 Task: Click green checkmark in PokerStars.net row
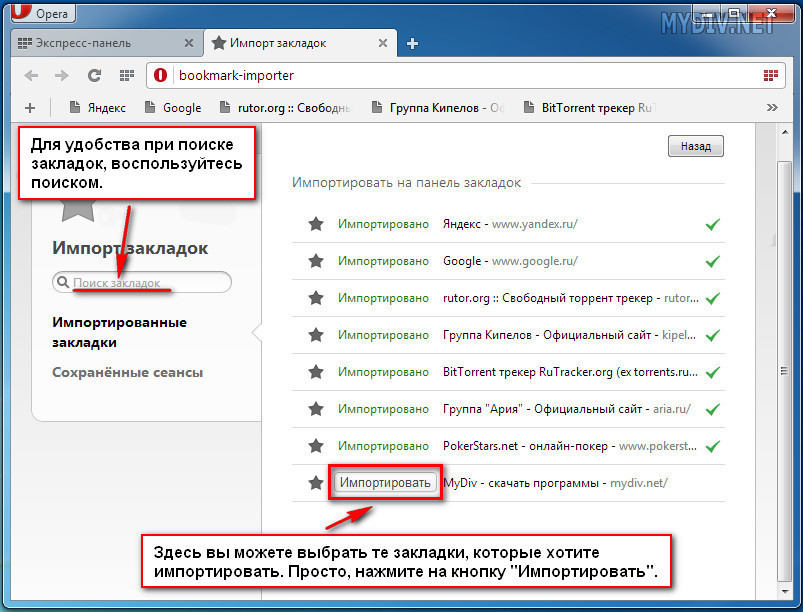(x=712, y=446)
